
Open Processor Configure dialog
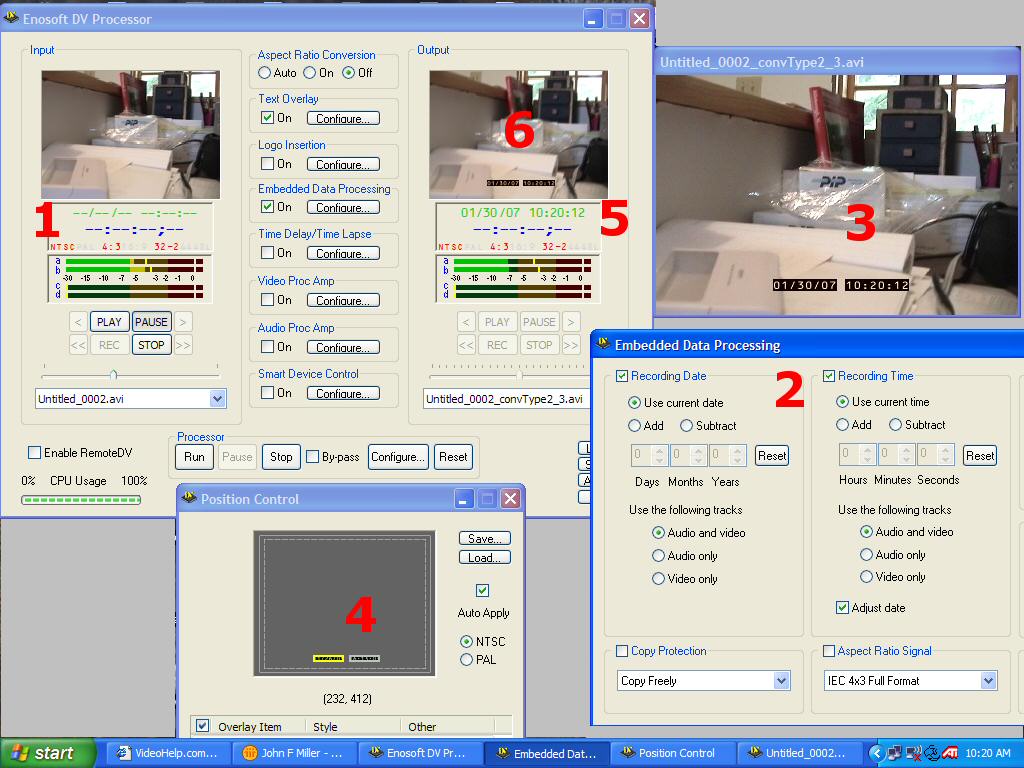point(398,456)
